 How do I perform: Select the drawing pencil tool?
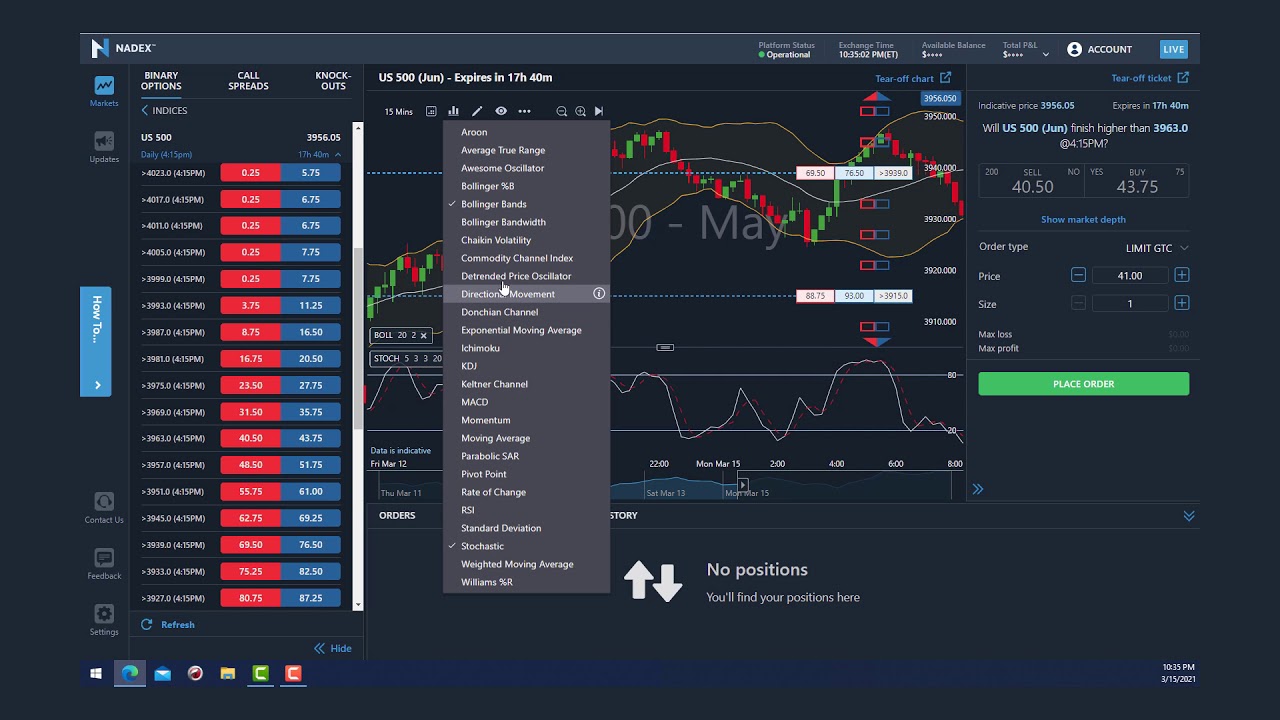coord(477,111)
